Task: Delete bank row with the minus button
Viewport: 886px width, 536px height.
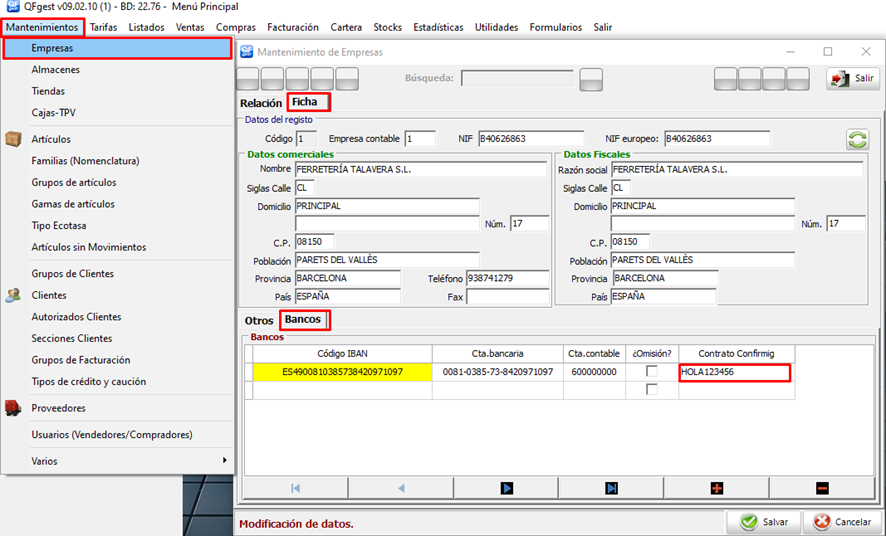Action: pyautogui.click(x=822, y=488)
